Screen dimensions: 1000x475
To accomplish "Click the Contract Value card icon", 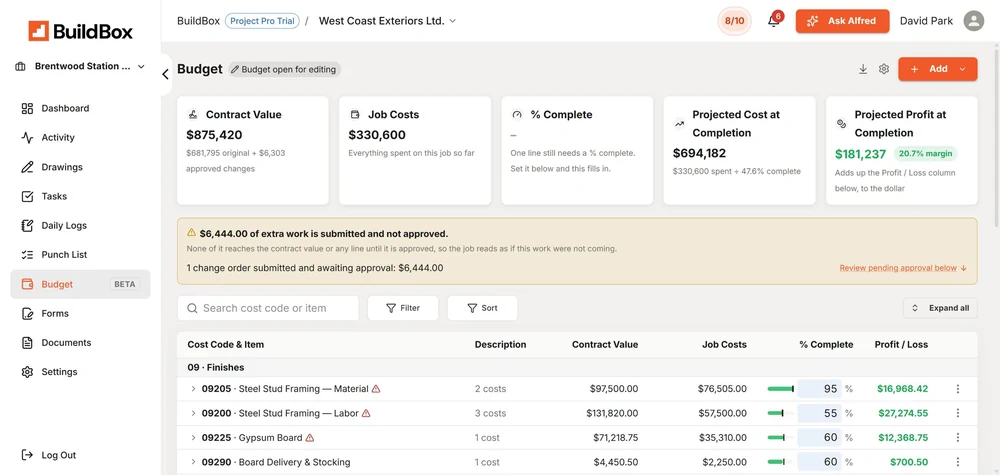I will point(193,115).
